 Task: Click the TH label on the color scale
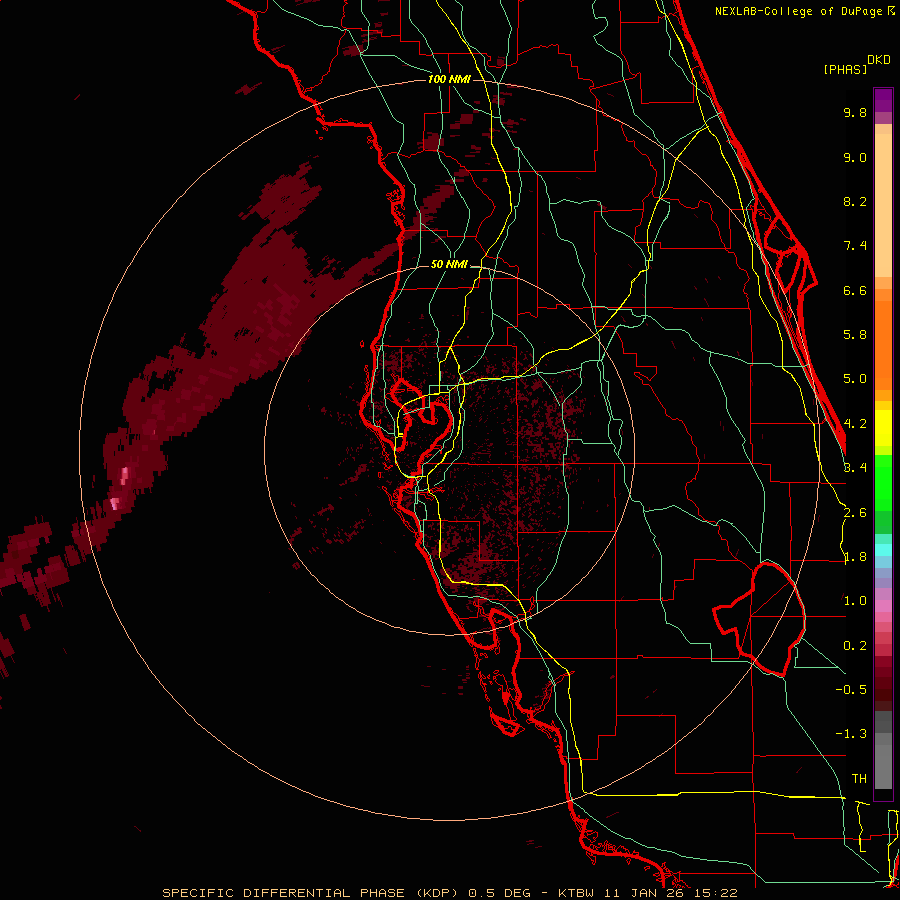[x=859, y=779]
